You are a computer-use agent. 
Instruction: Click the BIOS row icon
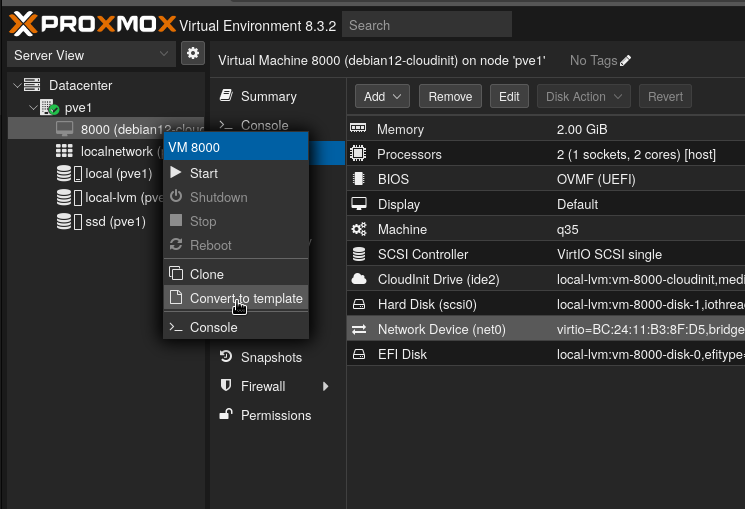(x=359, y=179)
